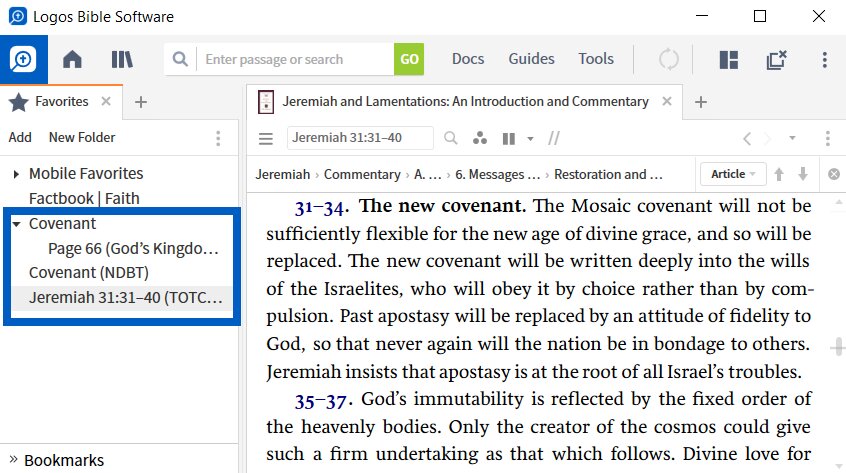Open the main toolbar kebab menu

(824, 59)
